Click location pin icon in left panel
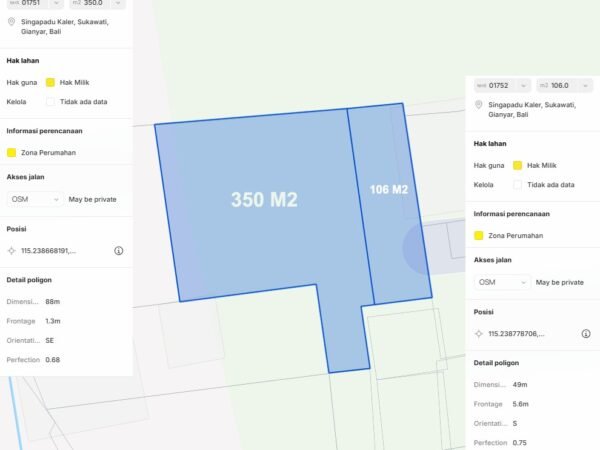This screenshot has width=600, height=450. tap(11, 20)
